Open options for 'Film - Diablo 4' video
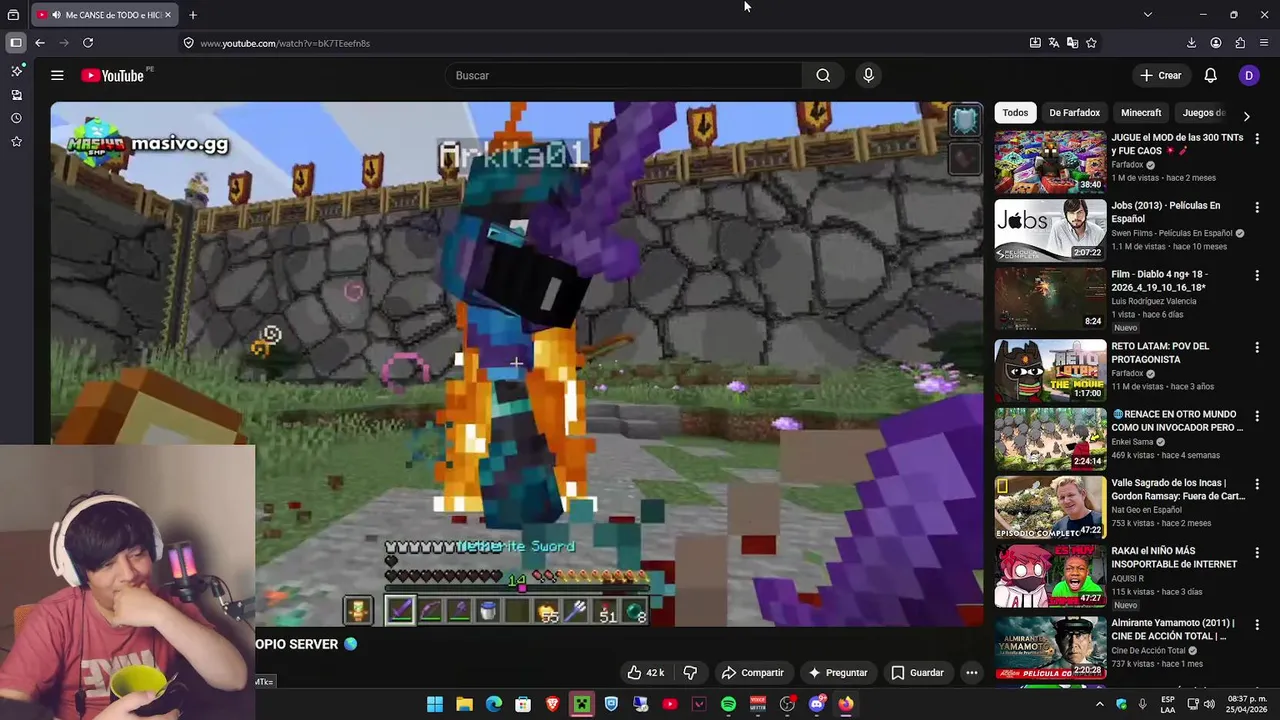 pos(1257,275)
